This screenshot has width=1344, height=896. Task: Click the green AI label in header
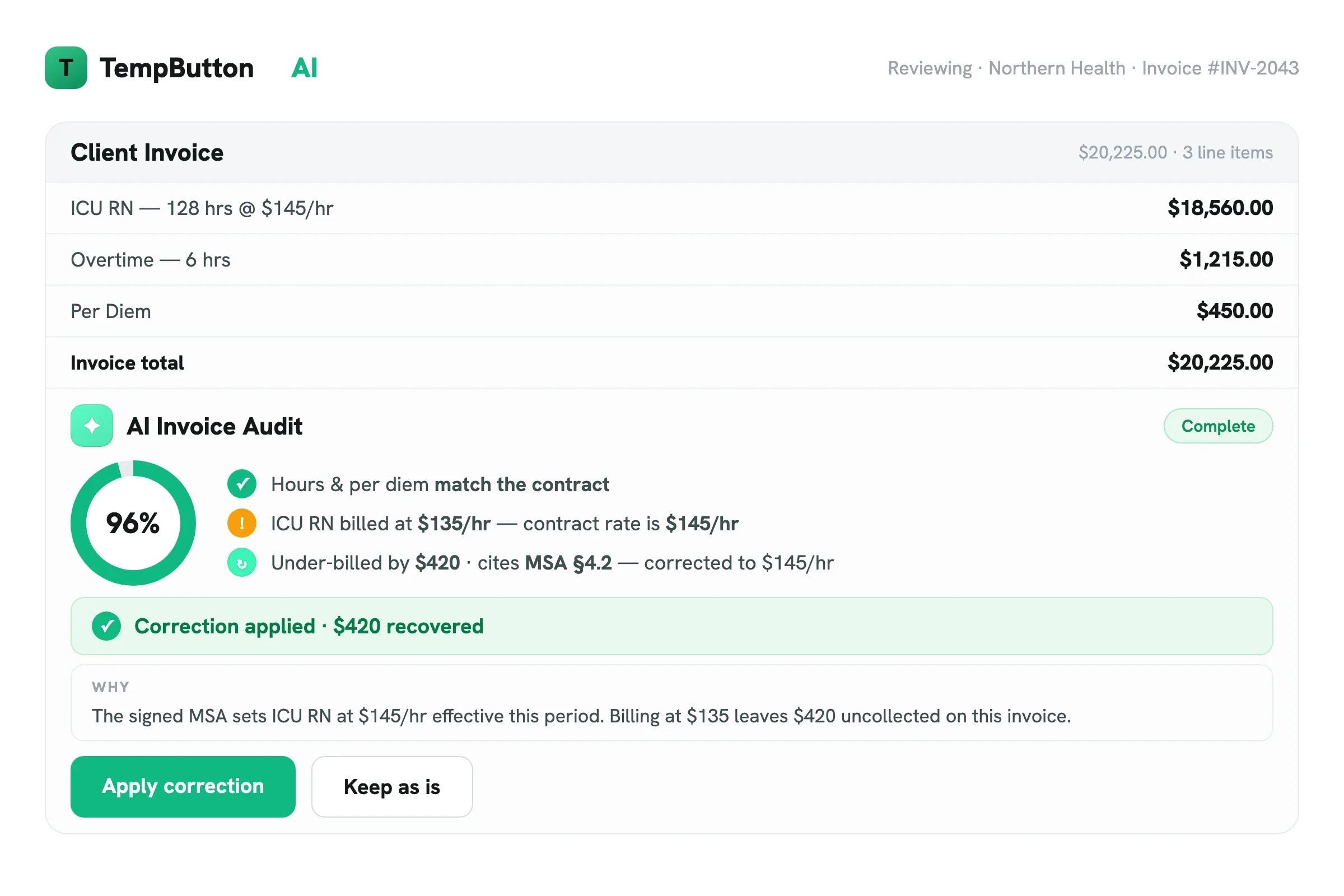tap(305, 68)
